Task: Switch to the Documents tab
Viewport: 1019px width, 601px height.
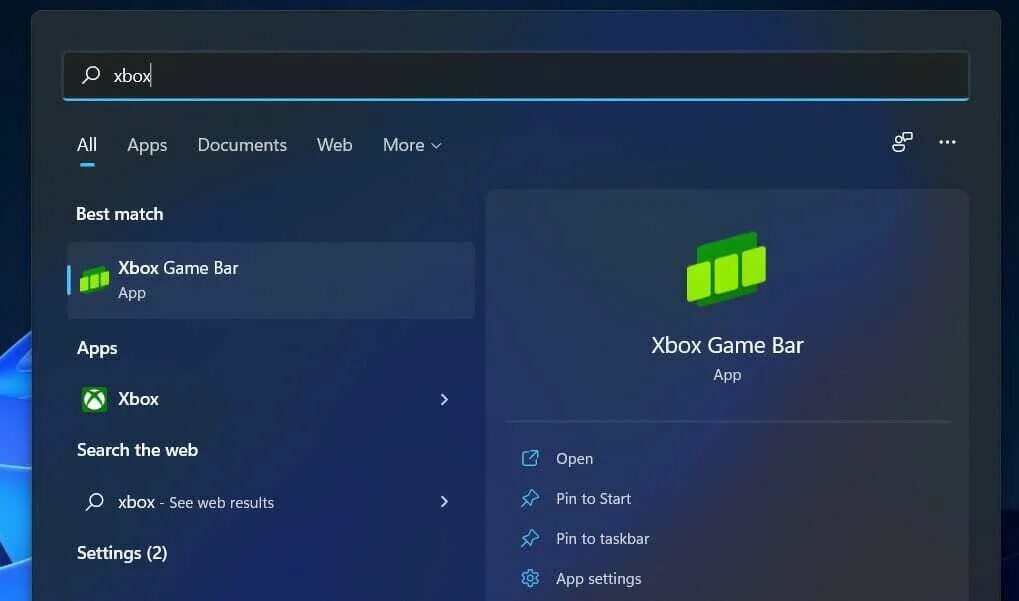Action: tap(242, 145)
